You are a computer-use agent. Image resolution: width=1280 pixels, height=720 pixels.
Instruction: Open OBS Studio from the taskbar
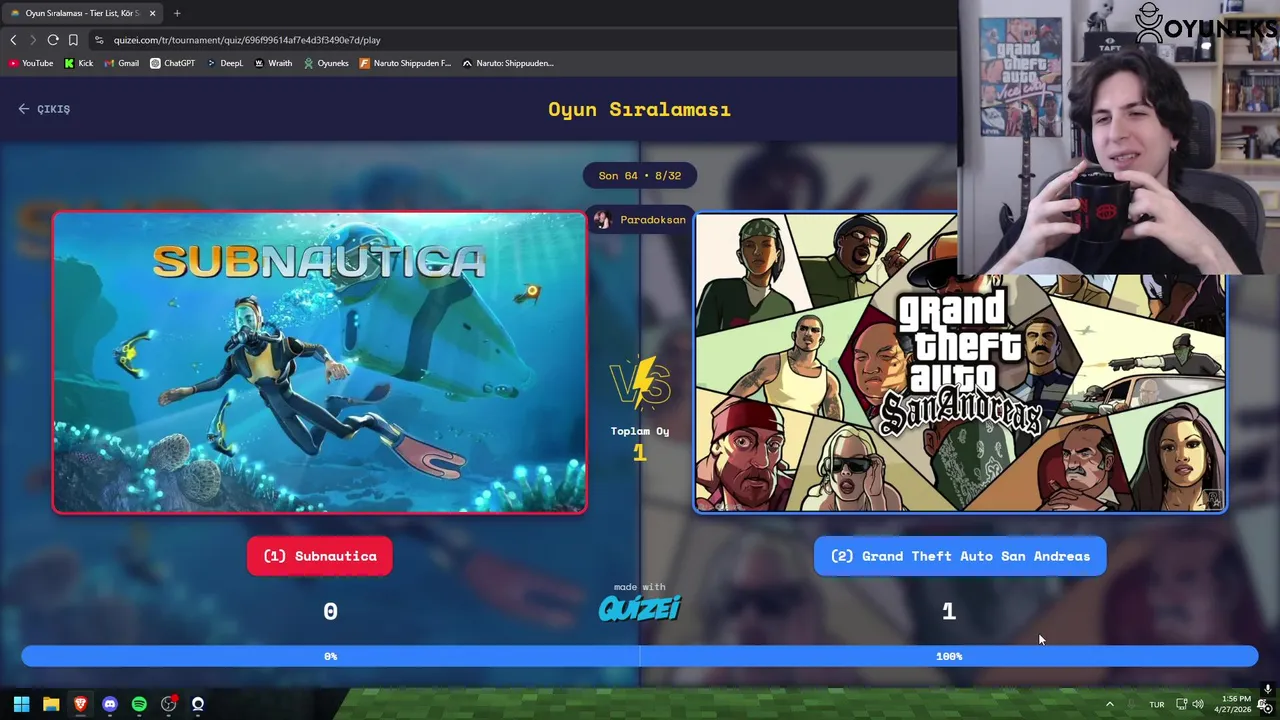click(169, 704)
